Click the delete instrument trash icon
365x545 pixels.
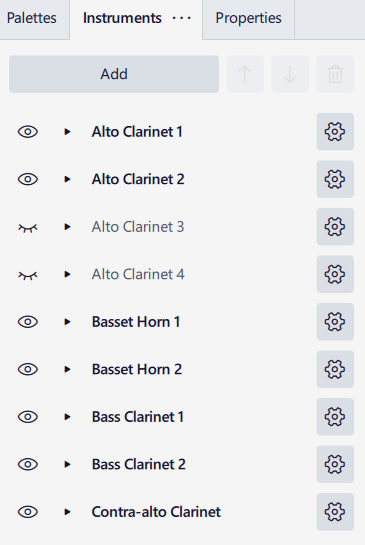tap(335, 74)
